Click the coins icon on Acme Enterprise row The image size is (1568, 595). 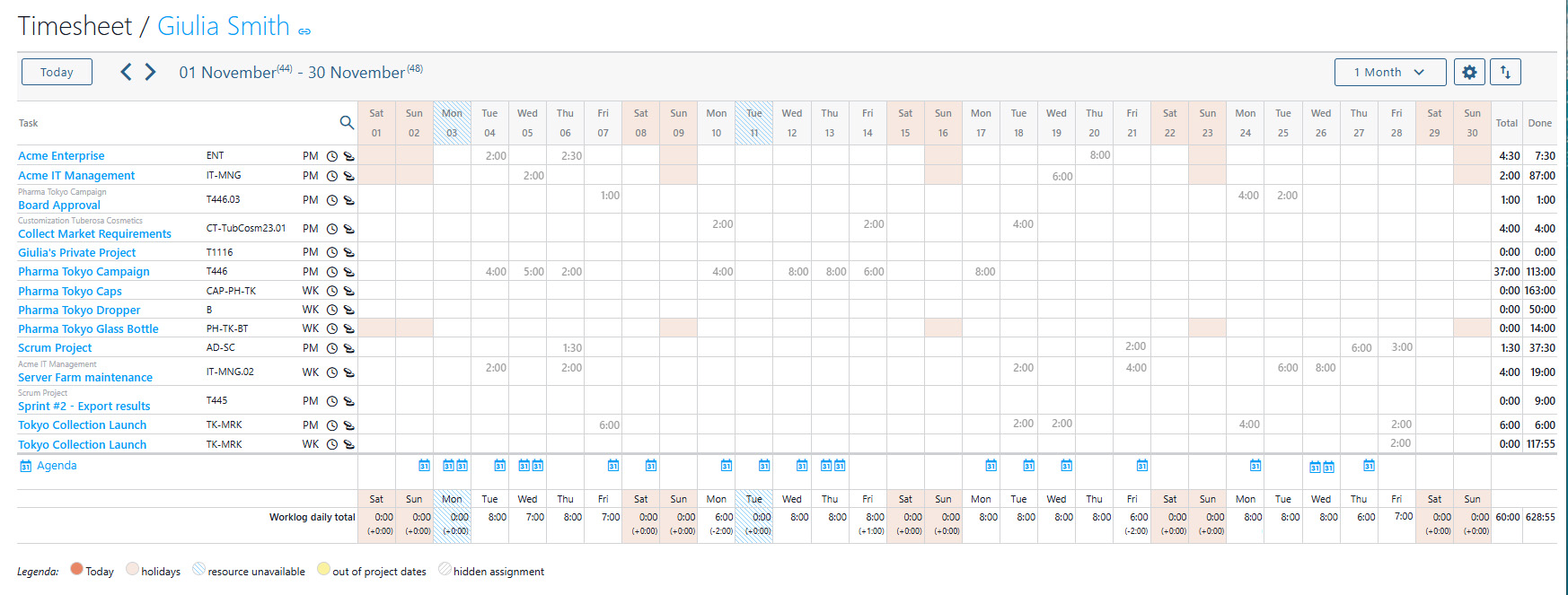349,156
